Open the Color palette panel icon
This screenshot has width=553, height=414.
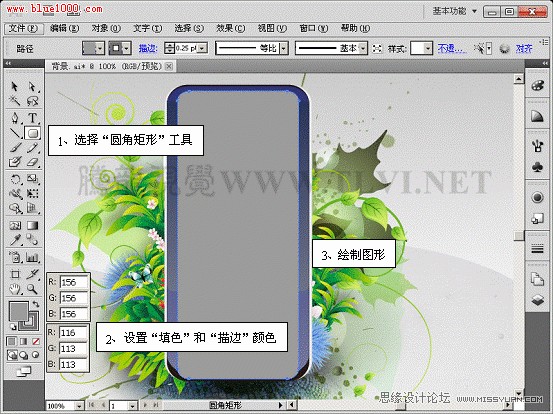(x=537, y=86)
